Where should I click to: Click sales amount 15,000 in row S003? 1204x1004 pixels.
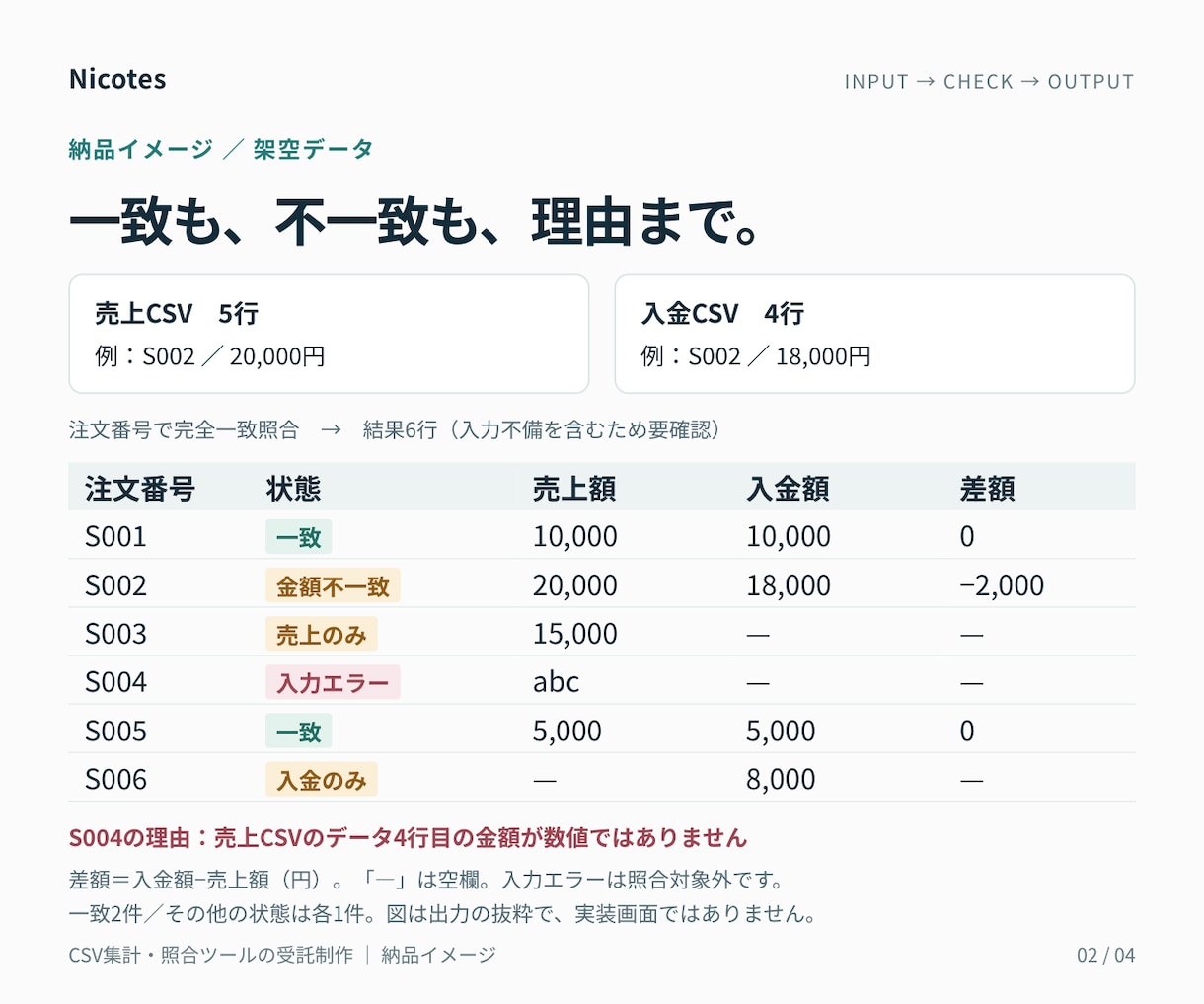(575, 634)
